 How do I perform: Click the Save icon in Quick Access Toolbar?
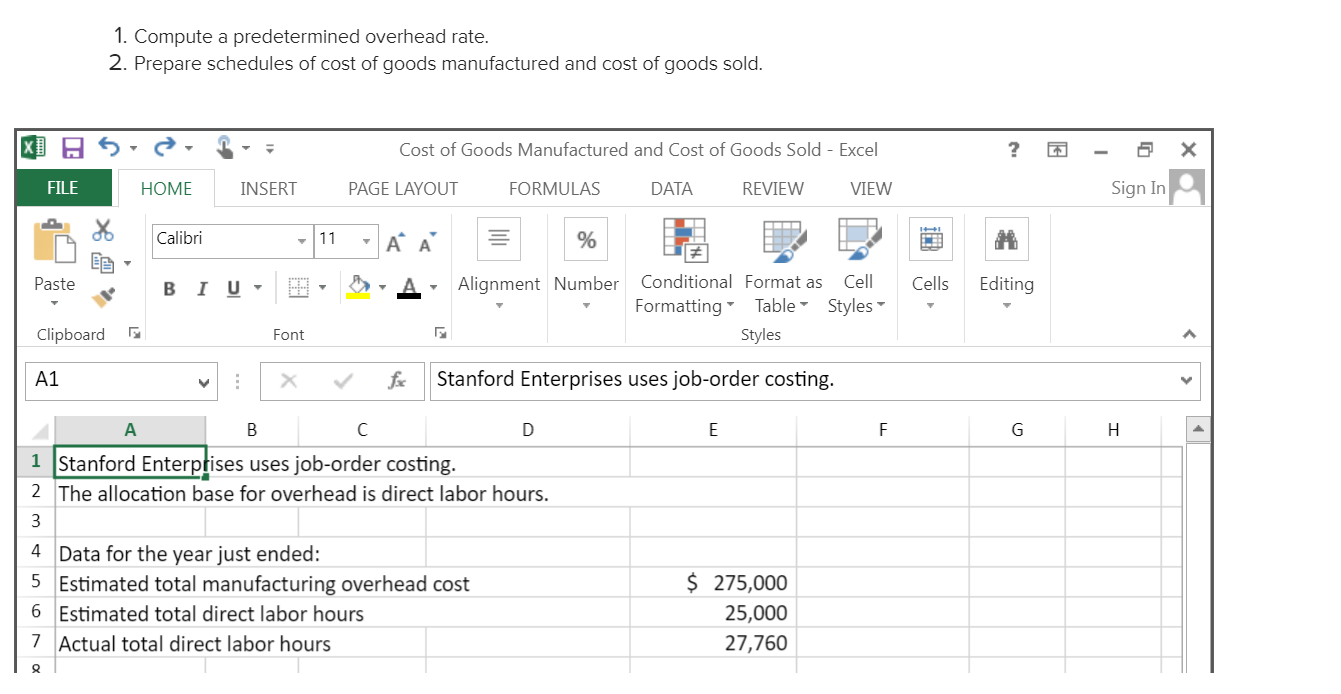71,147
